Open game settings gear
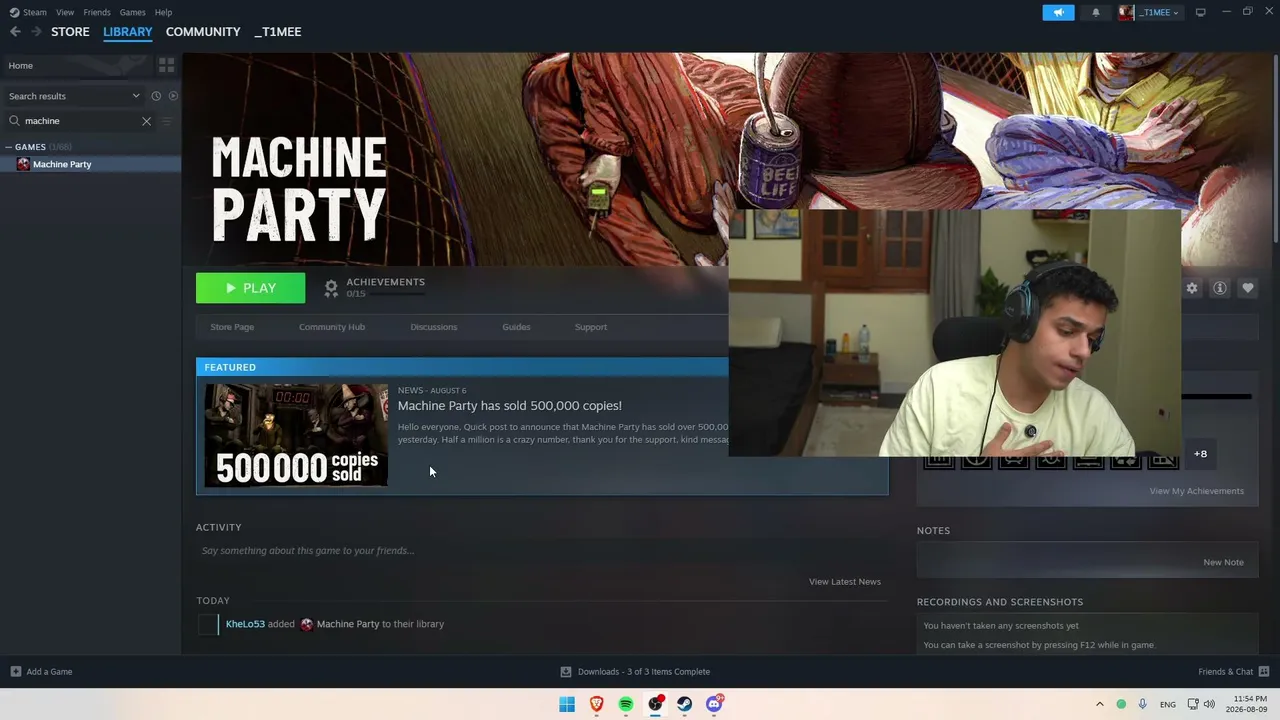The height and width of the screenshot is (720, 1280). coord(1192,288)
